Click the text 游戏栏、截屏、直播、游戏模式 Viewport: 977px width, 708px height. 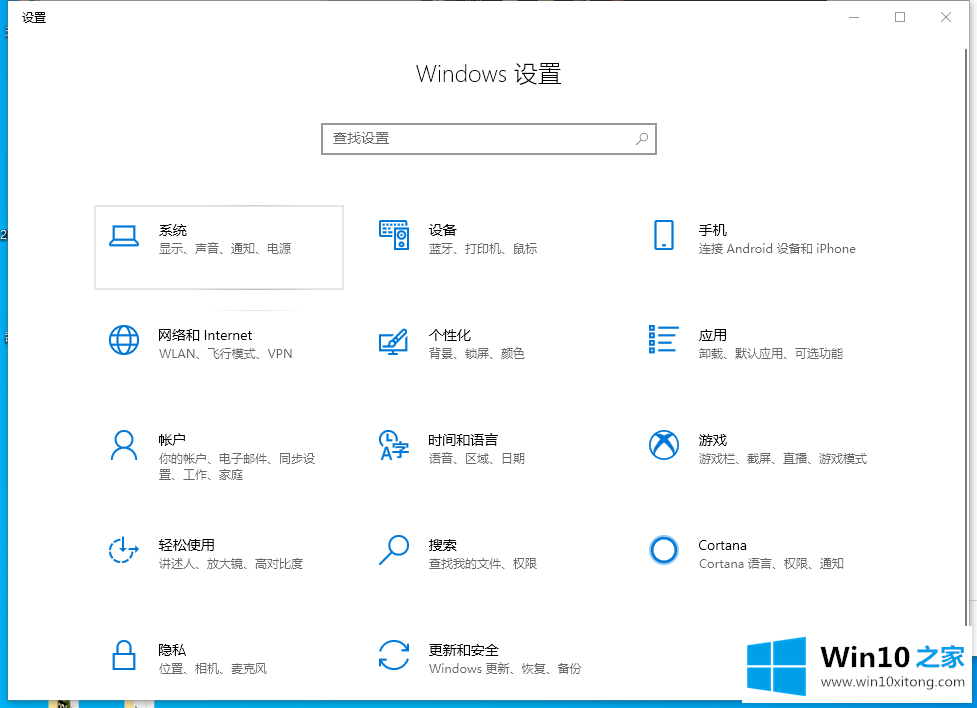tap(783, 459)
